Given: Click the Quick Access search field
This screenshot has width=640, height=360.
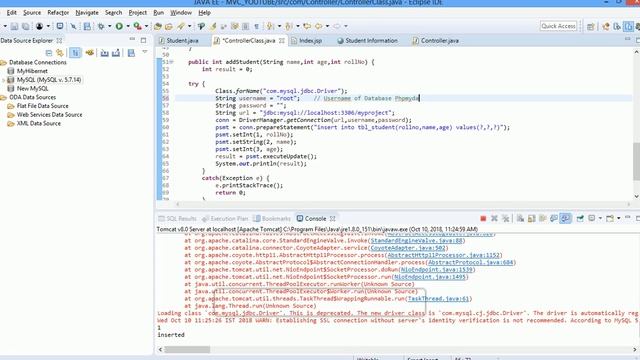Looking at the screenshot, I should 558,26.
